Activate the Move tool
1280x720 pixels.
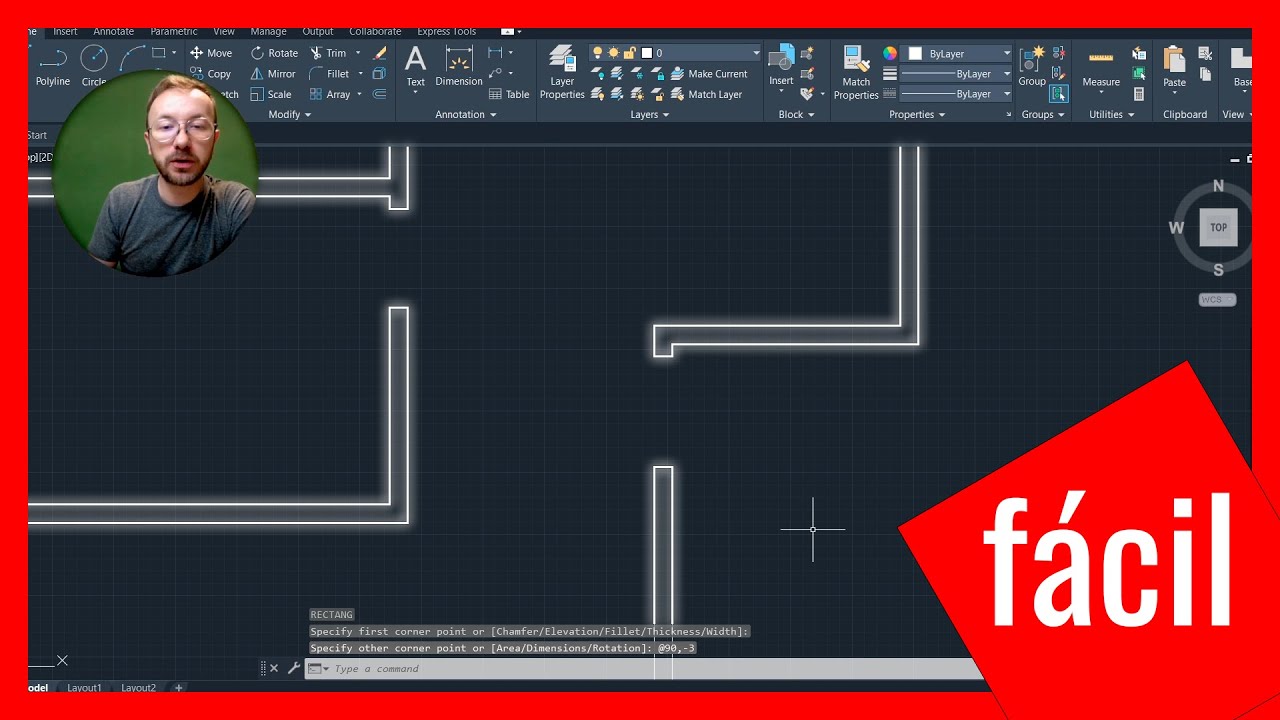click(211, 53)
